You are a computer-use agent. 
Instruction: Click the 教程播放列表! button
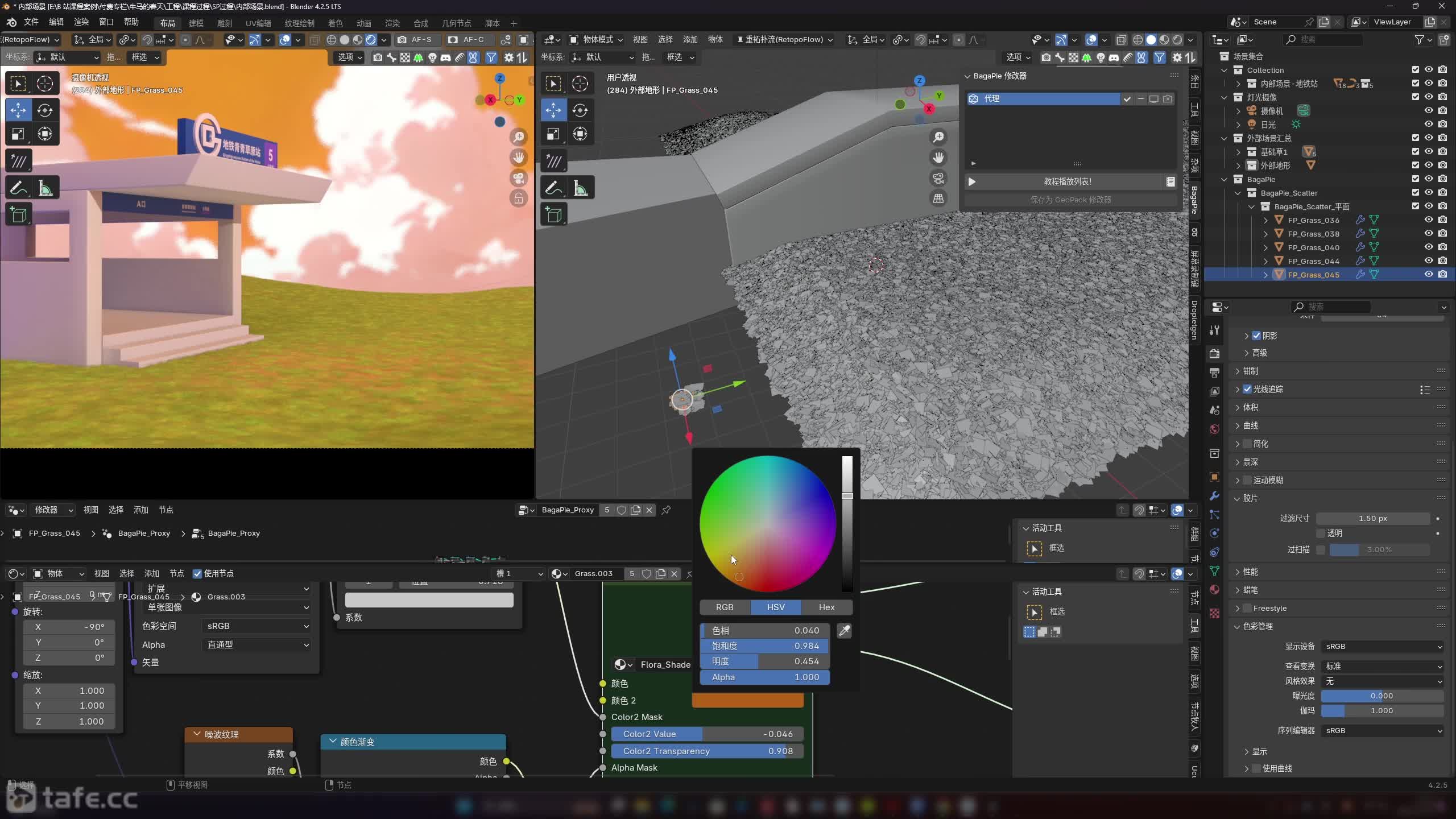pyautogui.click(x=1067, y=181)
